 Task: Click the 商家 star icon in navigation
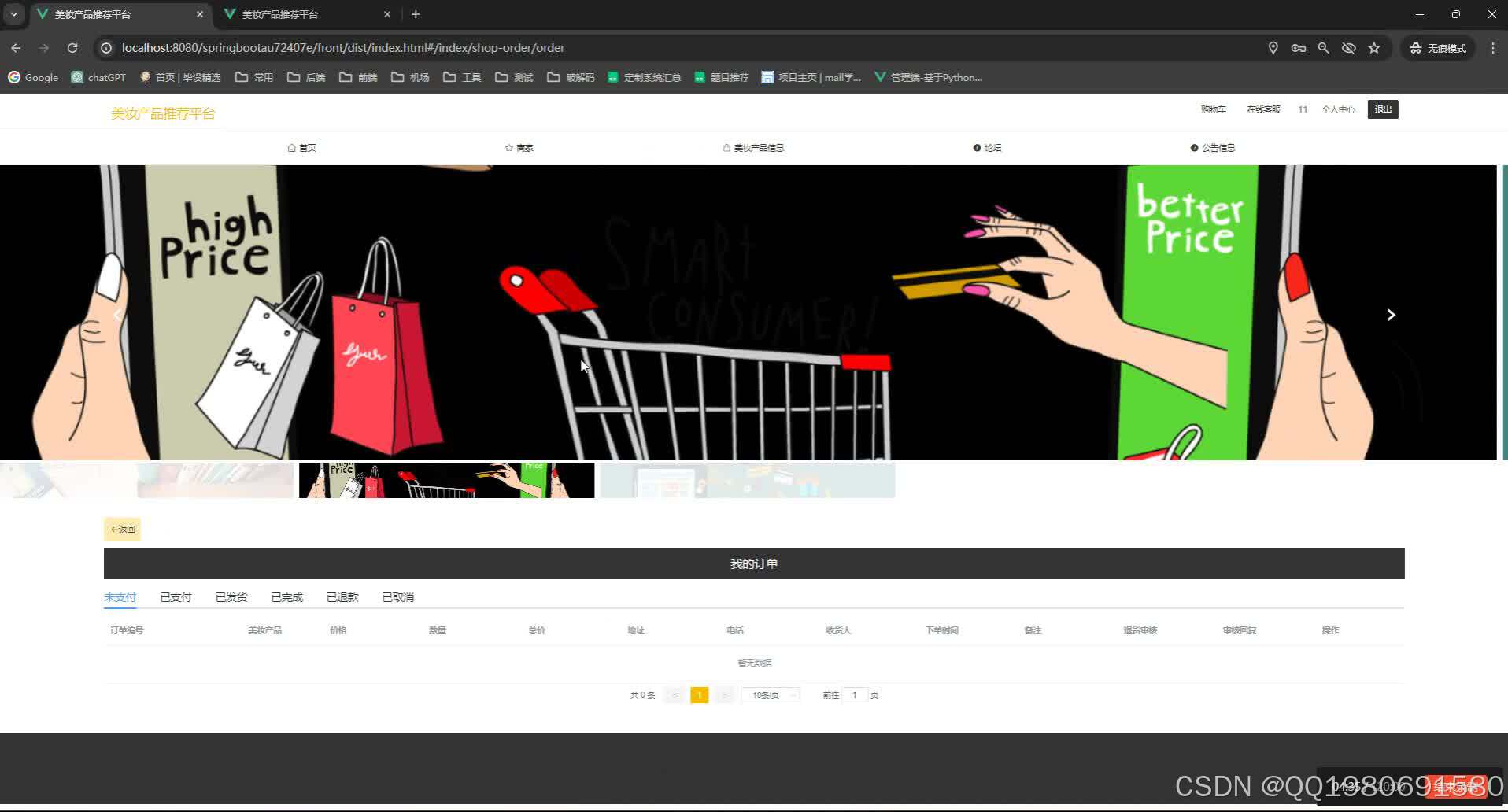click(x=508, y=147)
